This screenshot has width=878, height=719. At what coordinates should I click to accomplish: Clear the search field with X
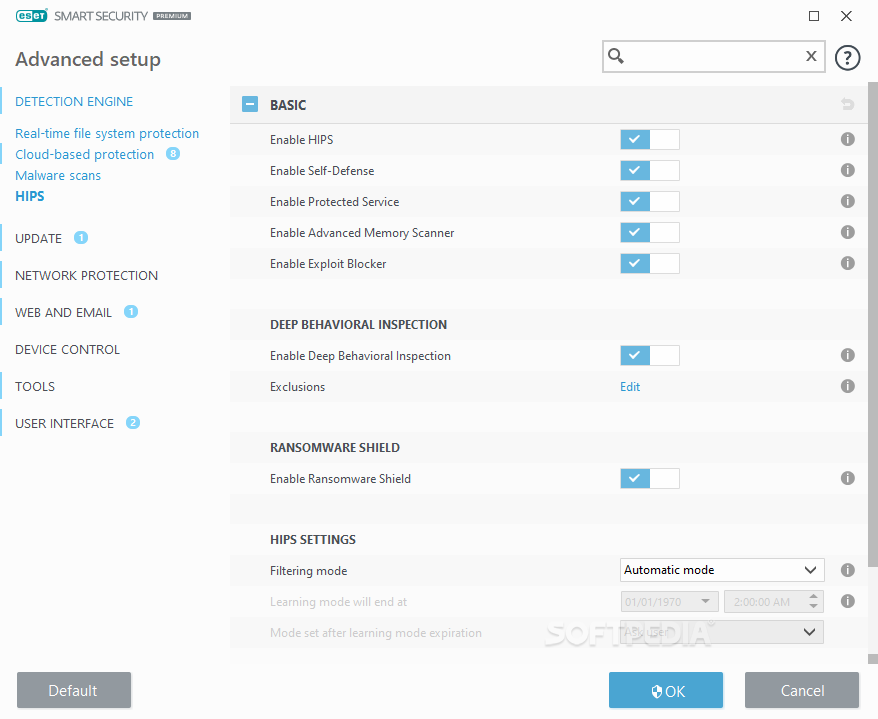811,56
